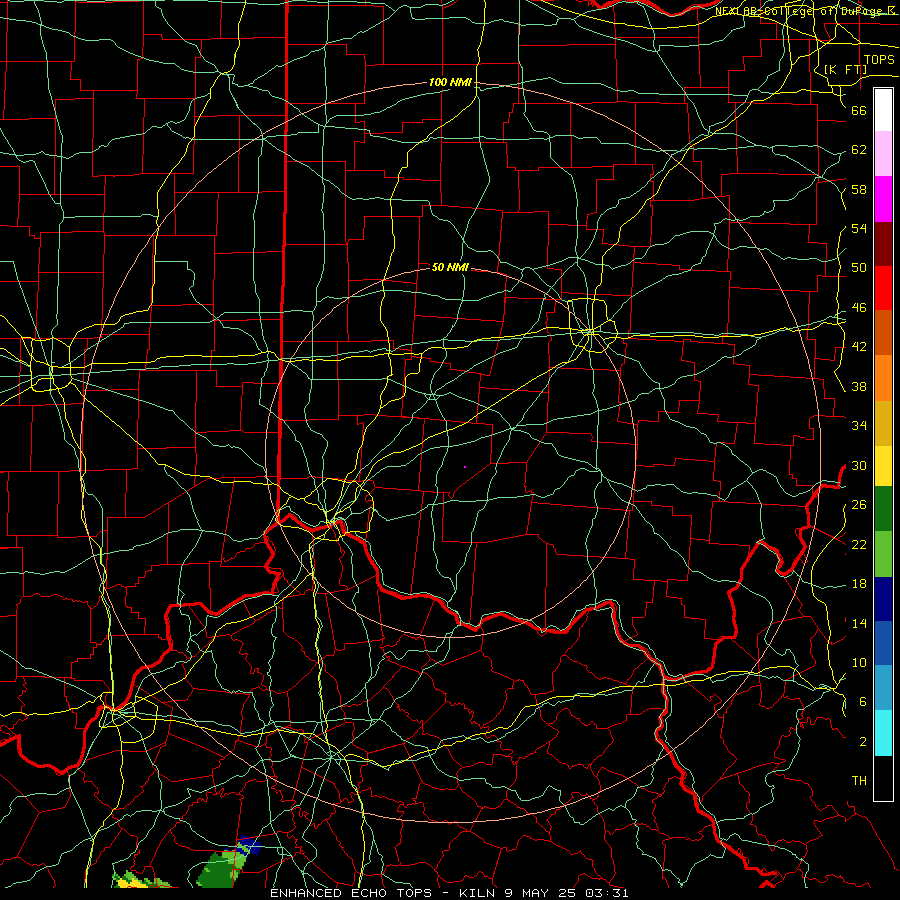Click the light pink legend swatch

tap(883, 154)
